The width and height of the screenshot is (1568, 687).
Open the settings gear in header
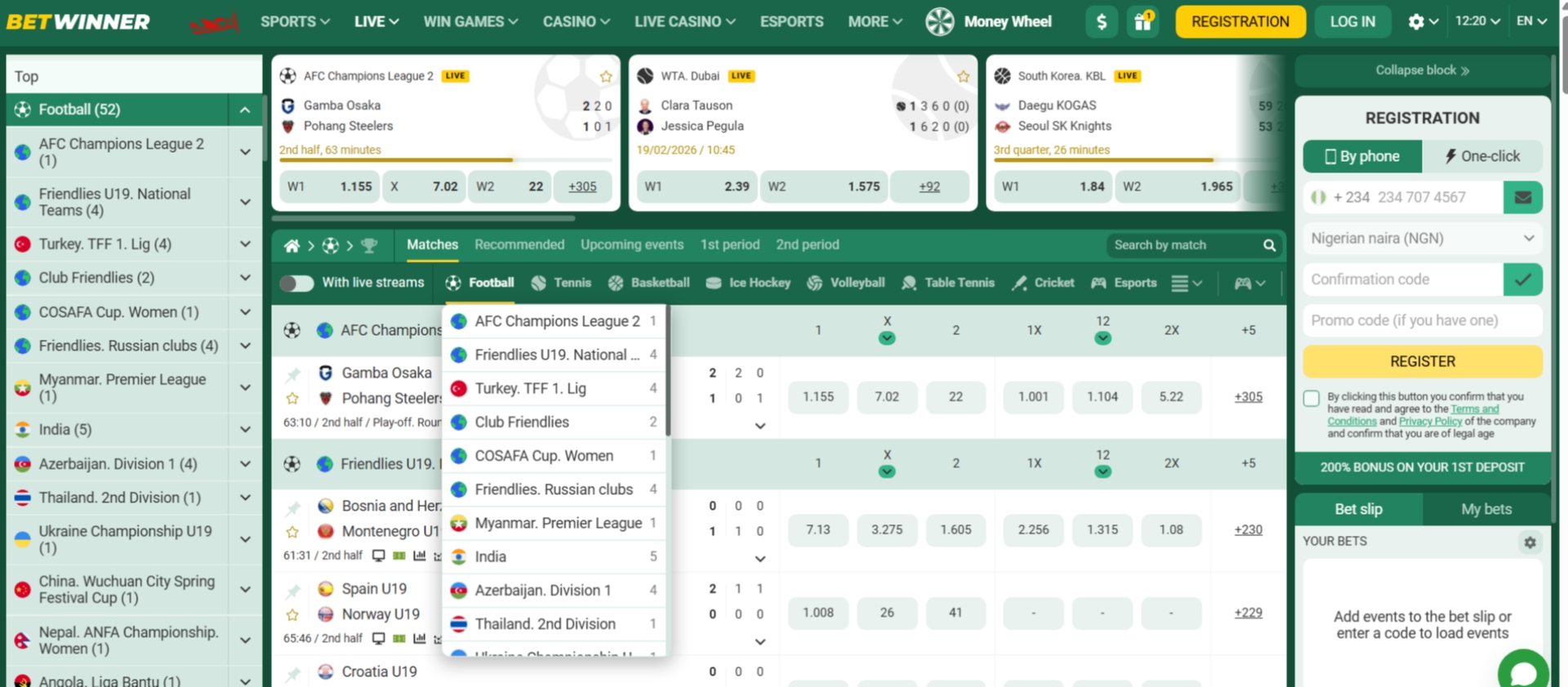coord(1416,22)
